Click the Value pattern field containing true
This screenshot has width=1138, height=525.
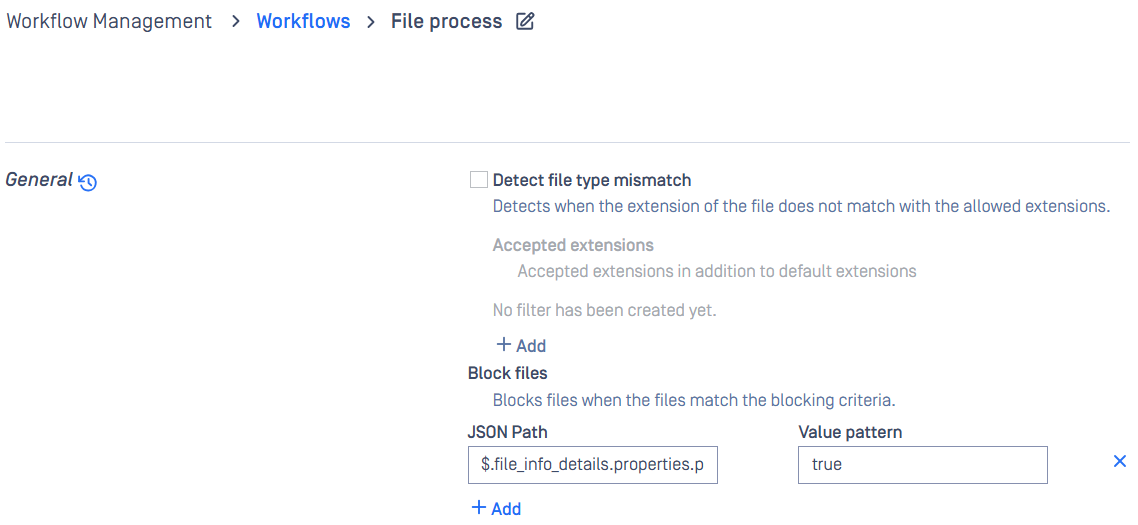(x=922, y=465)
